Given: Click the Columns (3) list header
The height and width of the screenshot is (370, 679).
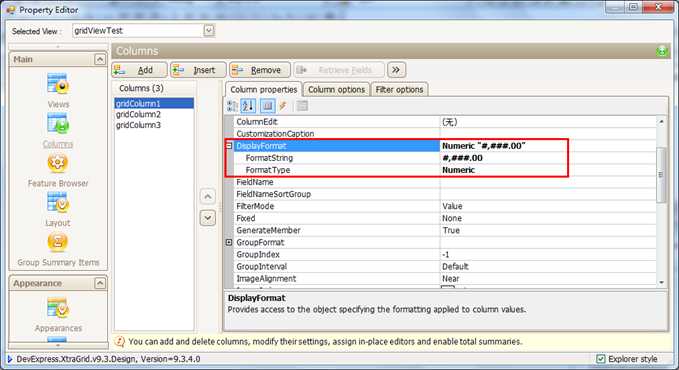Looking at the screenshot, I should (154, 88).
